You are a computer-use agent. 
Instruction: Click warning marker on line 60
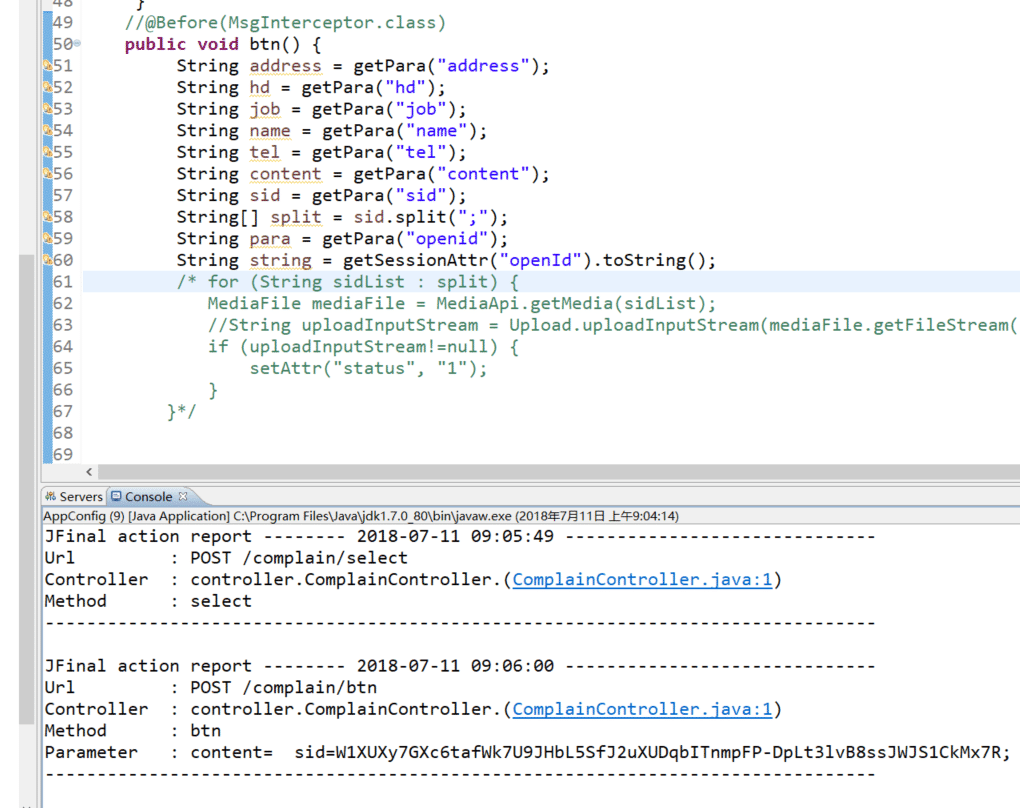click(47, 260)
